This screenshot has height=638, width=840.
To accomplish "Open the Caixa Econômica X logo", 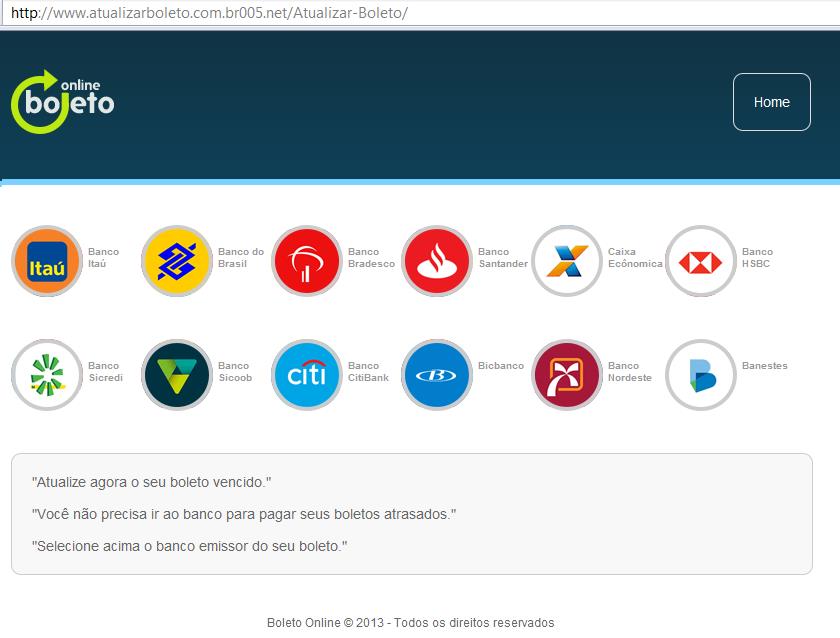I will pyautogui.click(x=567, y=261).
